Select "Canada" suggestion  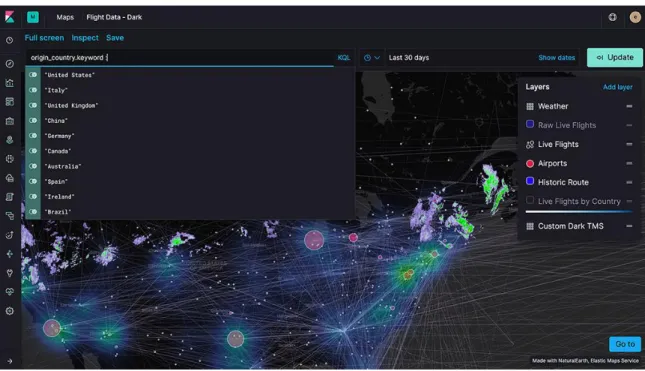(190, 151)
